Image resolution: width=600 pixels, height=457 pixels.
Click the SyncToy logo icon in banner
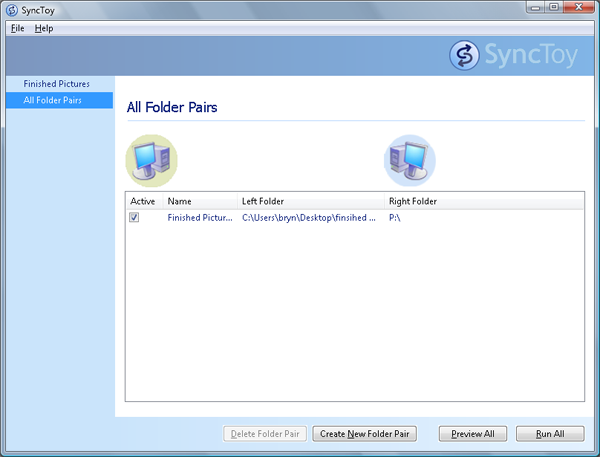[x=464, y=55]
